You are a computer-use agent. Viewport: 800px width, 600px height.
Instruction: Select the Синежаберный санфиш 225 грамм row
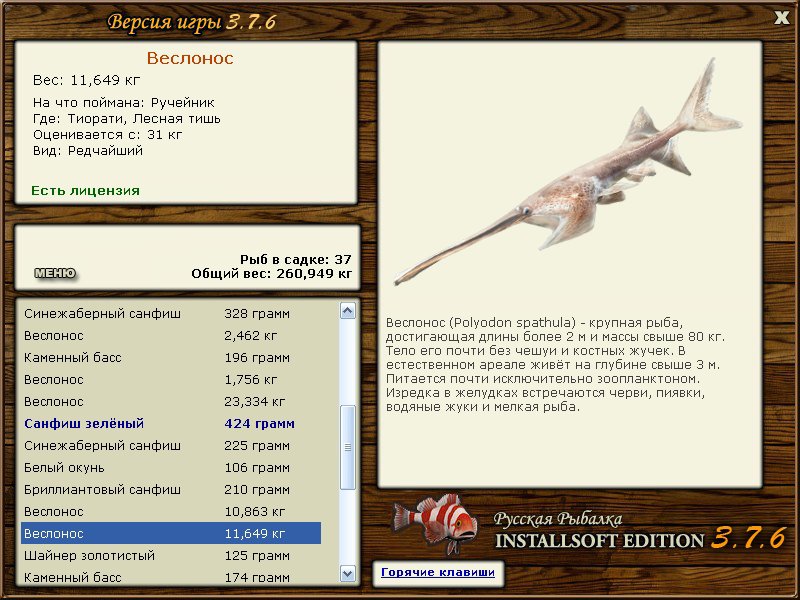[171, 445]
